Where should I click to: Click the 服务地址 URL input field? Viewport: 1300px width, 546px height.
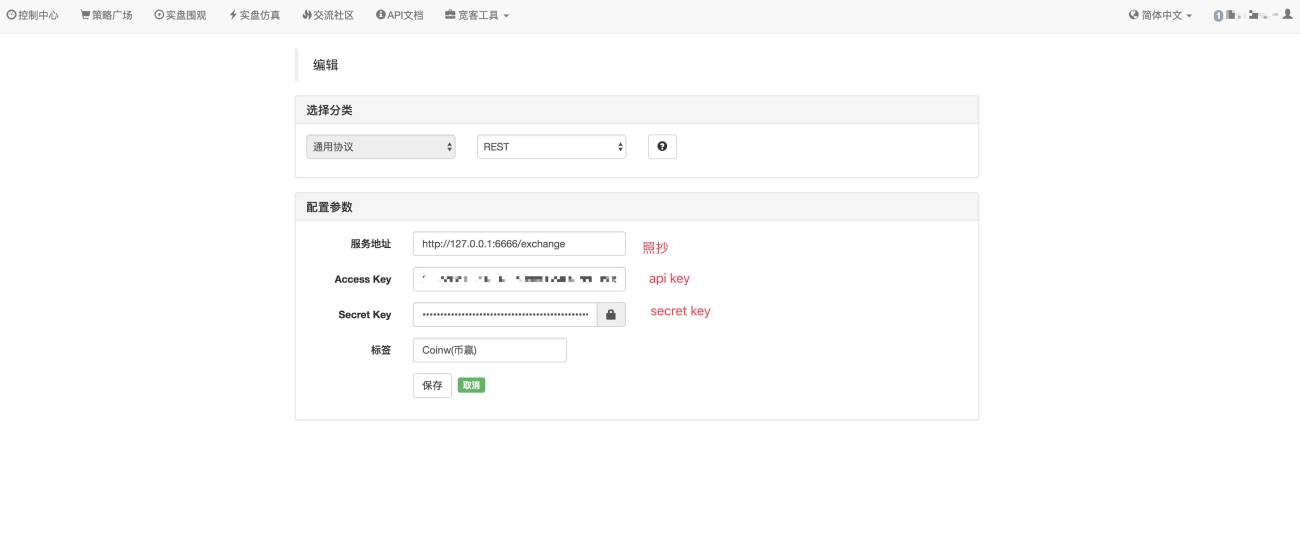coord(519,244)
